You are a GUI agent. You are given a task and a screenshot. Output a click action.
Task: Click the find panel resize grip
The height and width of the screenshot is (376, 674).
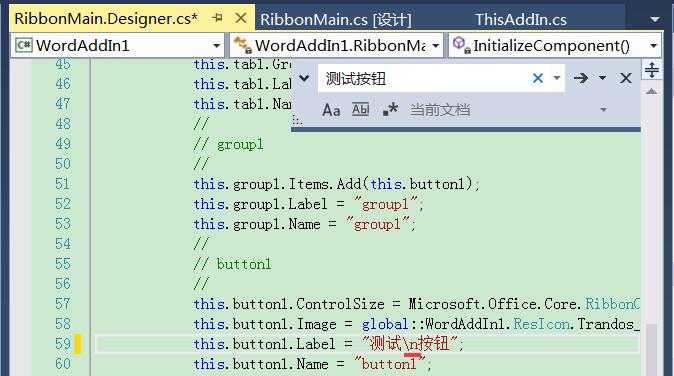pyautogui.click(x=297, y=121)
